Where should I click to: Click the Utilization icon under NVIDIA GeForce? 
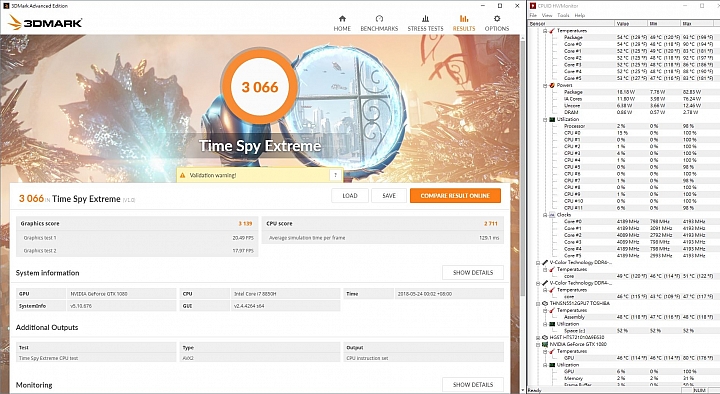[552, 365]
